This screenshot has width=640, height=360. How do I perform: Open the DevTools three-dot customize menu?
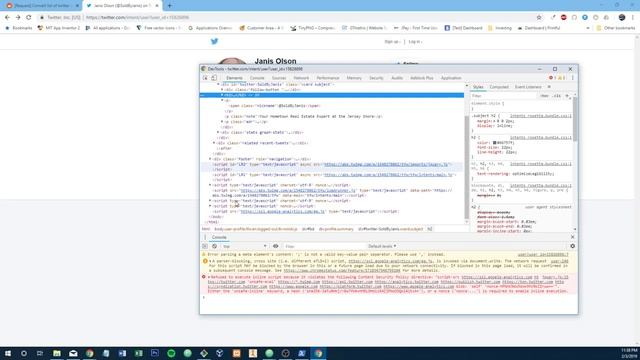pyautogui.click(x=572, y=78)
